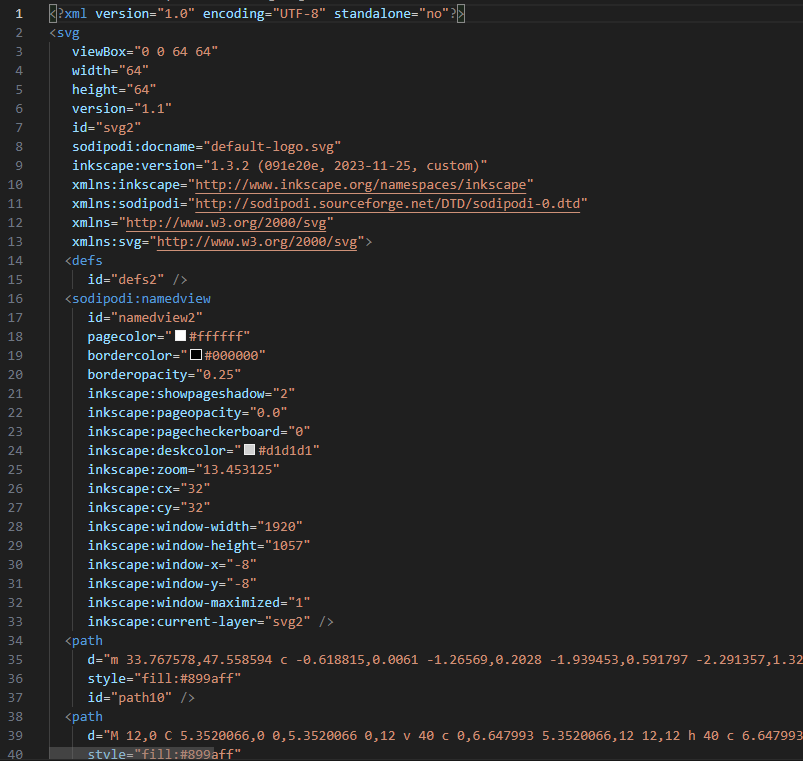Open the pagecolor white color swatch

pos(181,336)
